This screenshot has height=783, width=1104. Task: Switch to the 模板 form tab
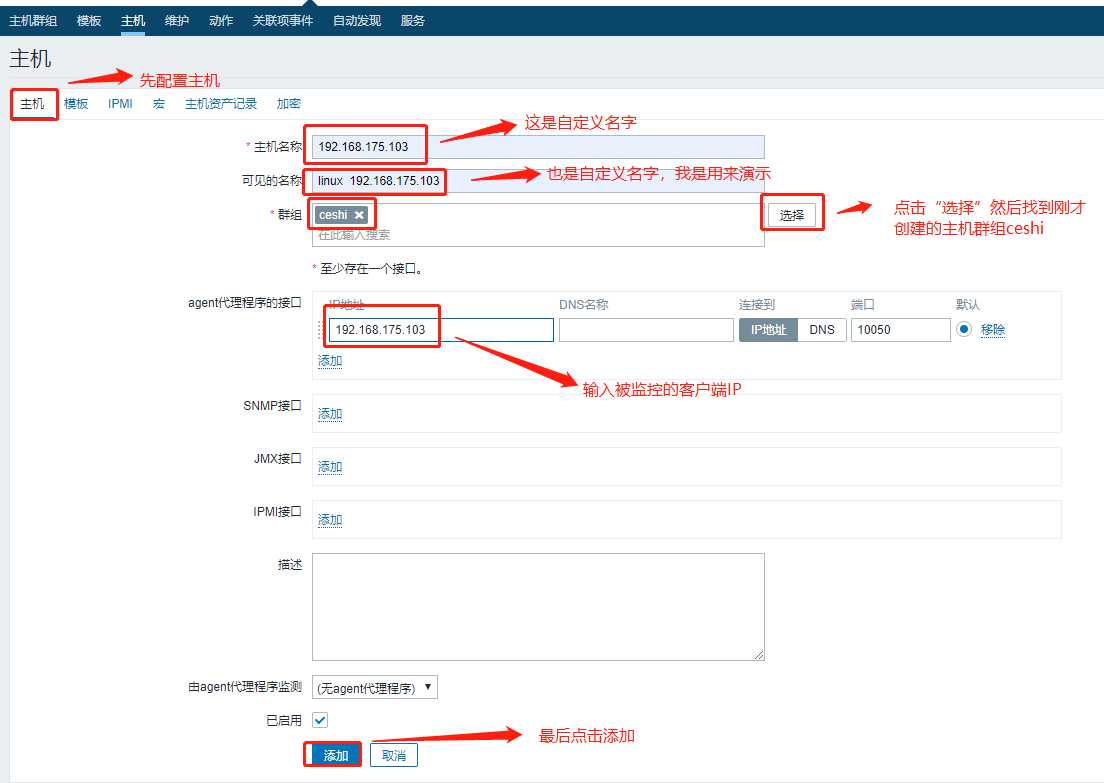pos(76,104)
